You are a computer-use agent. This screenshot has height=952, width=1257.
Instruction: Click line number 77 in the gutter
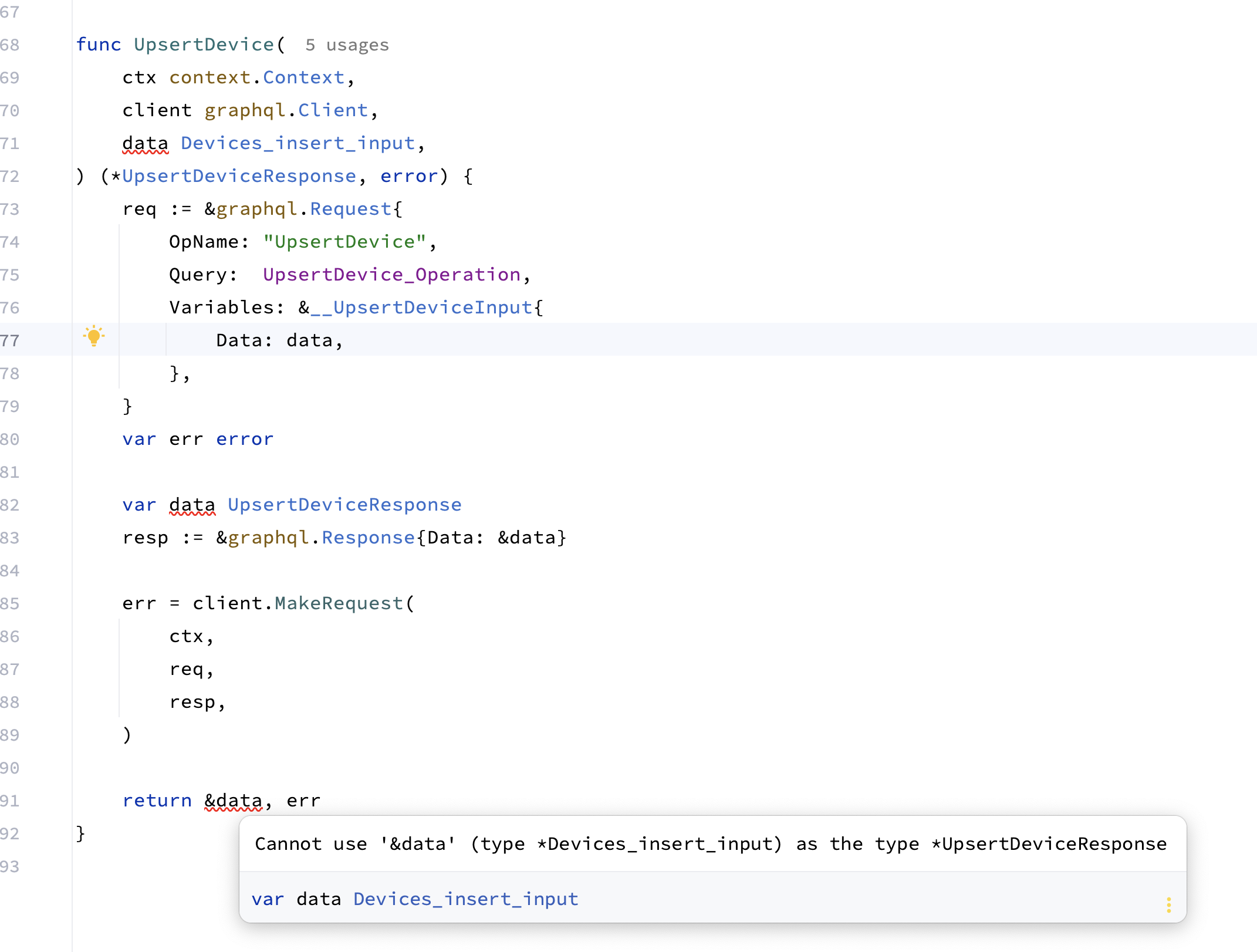10,340
